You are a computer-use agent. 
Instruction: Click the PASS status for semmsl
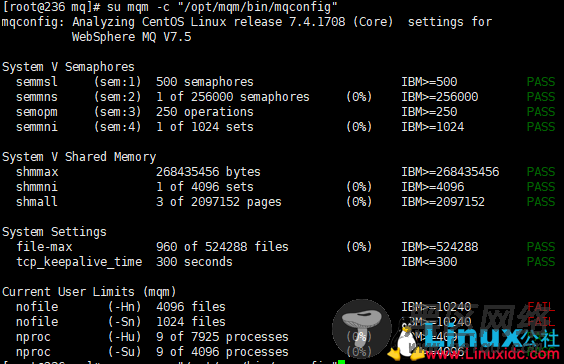click(541, 82)
